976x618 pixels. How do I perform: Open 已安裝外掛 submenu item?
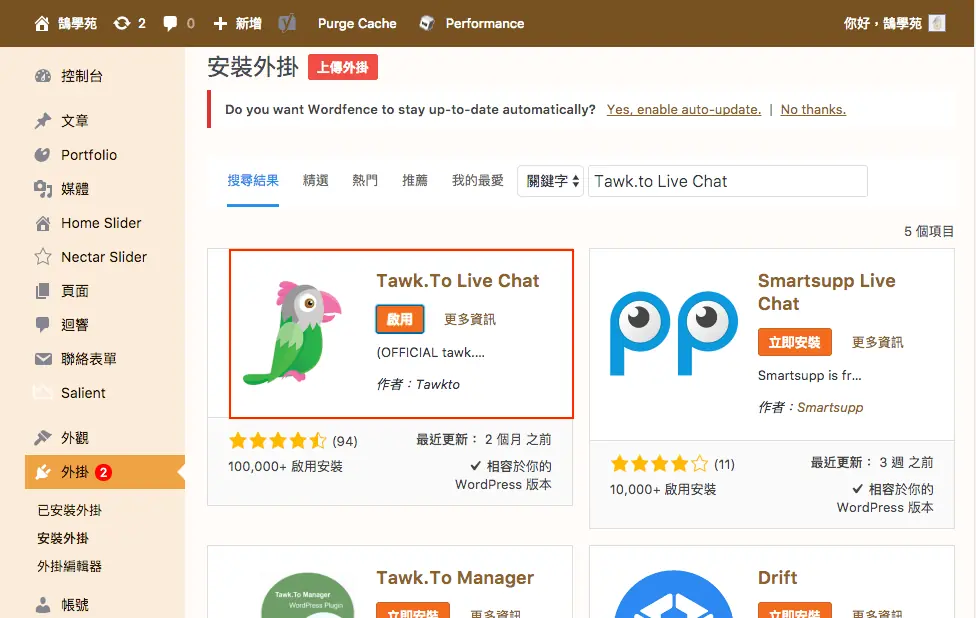coord(69,510)
